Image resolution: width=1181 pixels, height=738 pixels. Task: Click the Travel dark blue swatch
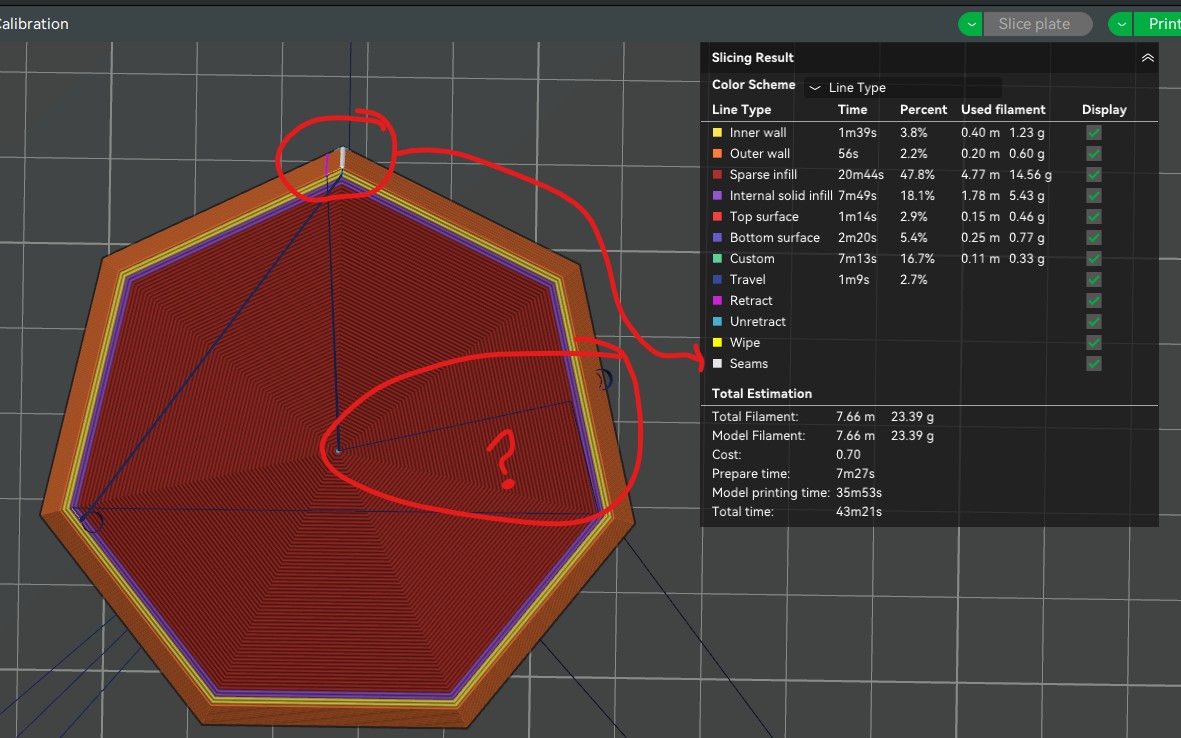tap(717, 279)
